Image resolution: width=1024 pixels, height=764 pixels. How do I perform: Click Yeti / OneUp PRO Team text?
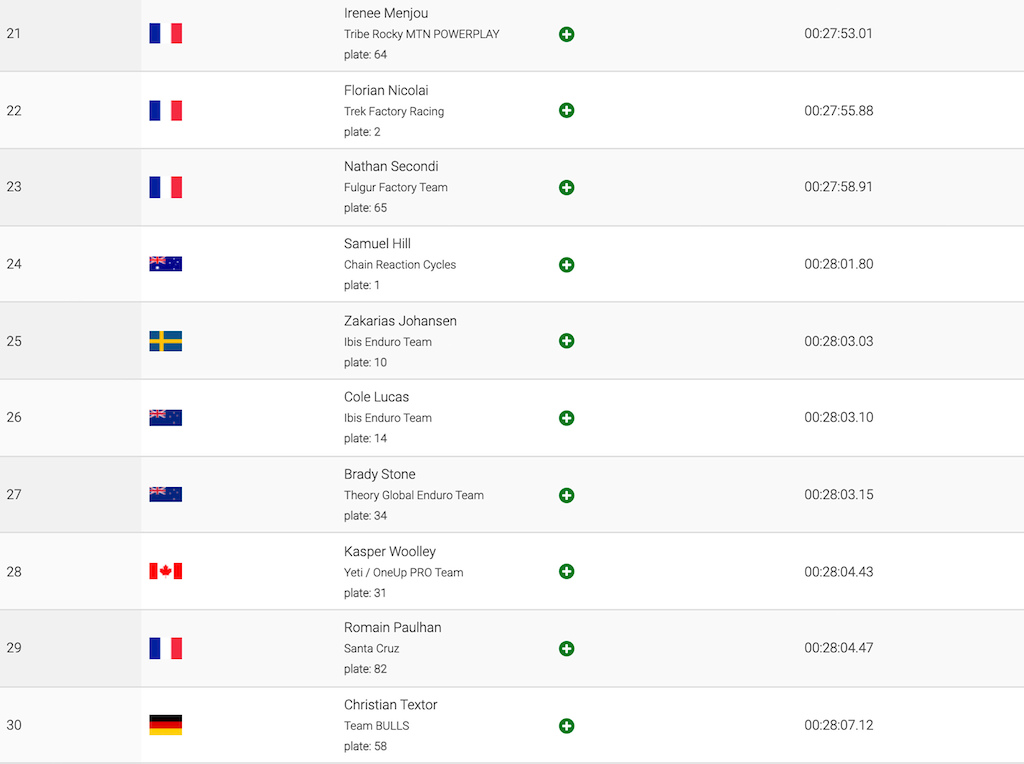click(x=403, y=572)
